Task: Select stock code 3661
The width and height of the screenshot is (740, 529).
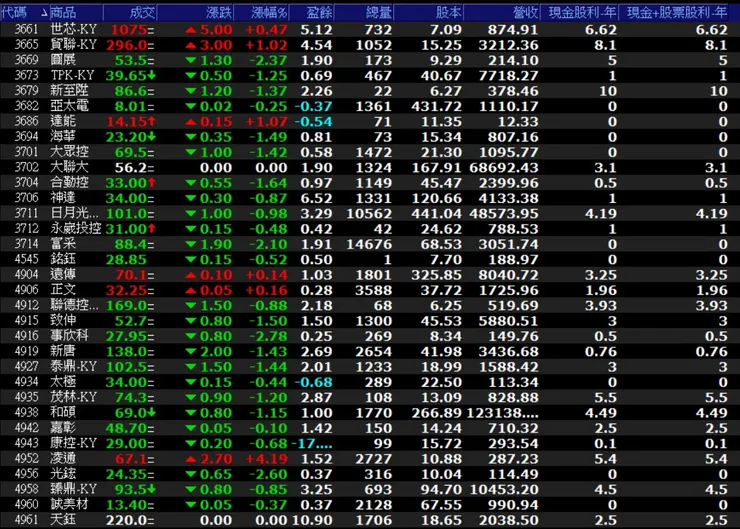Action: click(x=26, y=29)
